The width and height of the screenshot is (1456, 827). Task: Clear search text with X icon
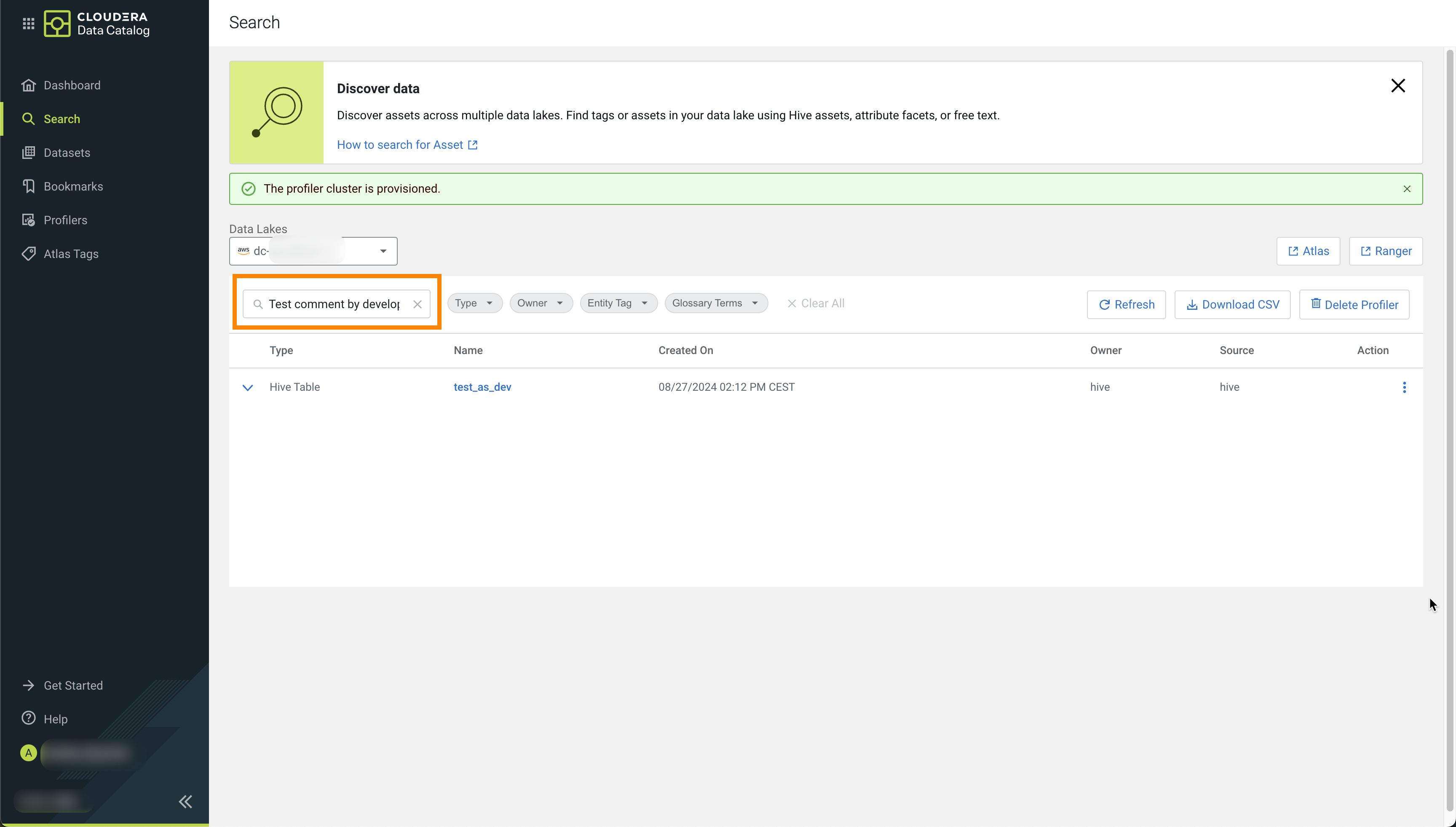(x=417, y=304)
